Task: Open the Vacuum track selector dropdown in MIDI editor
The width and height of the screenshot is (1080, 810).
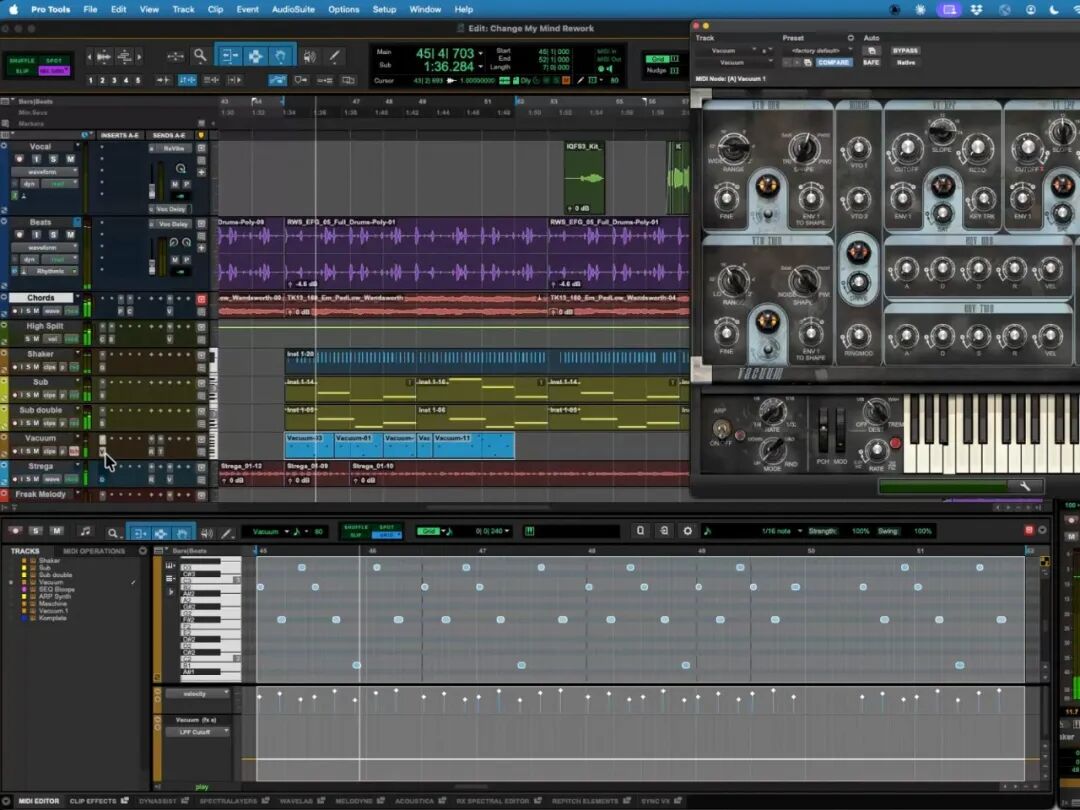Action: tap(269, 532)
